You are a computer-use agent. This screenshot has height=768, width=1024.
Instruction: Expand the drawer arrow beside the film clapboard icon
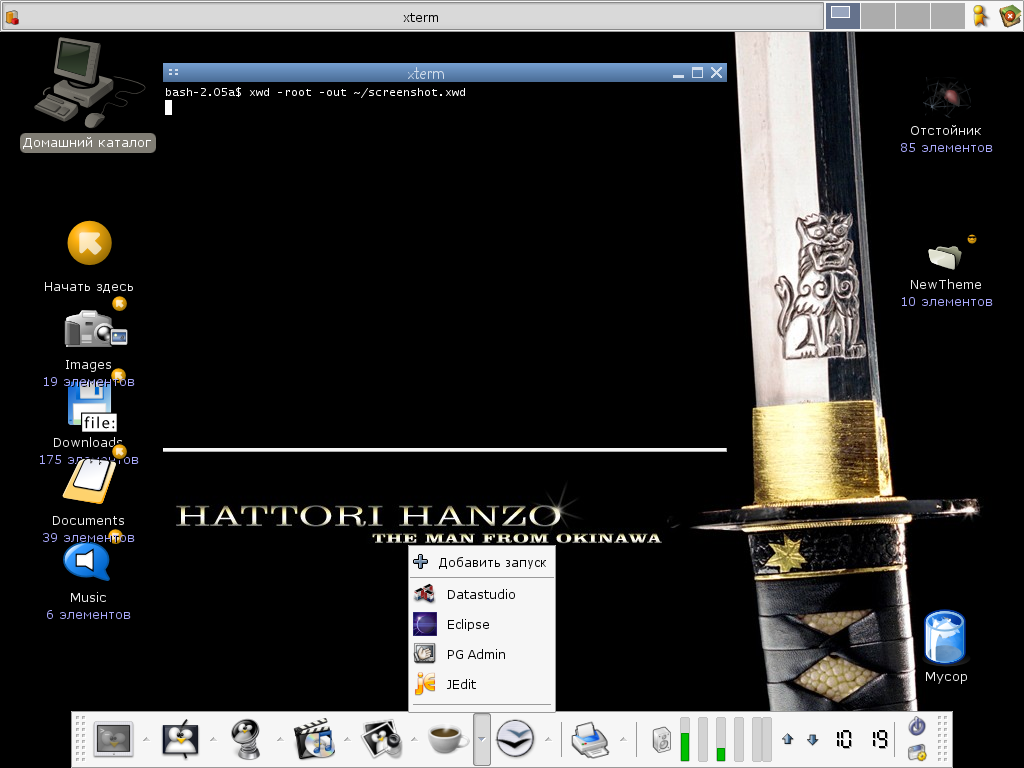coord(346,740)
